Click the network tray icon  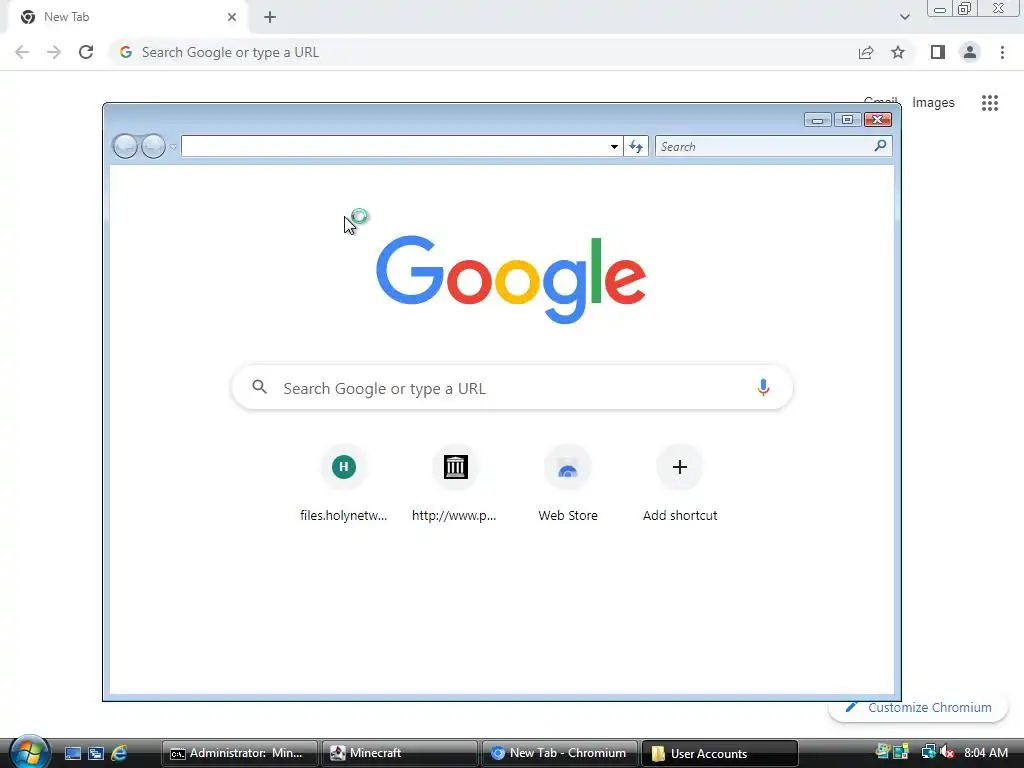coord(927,752)
